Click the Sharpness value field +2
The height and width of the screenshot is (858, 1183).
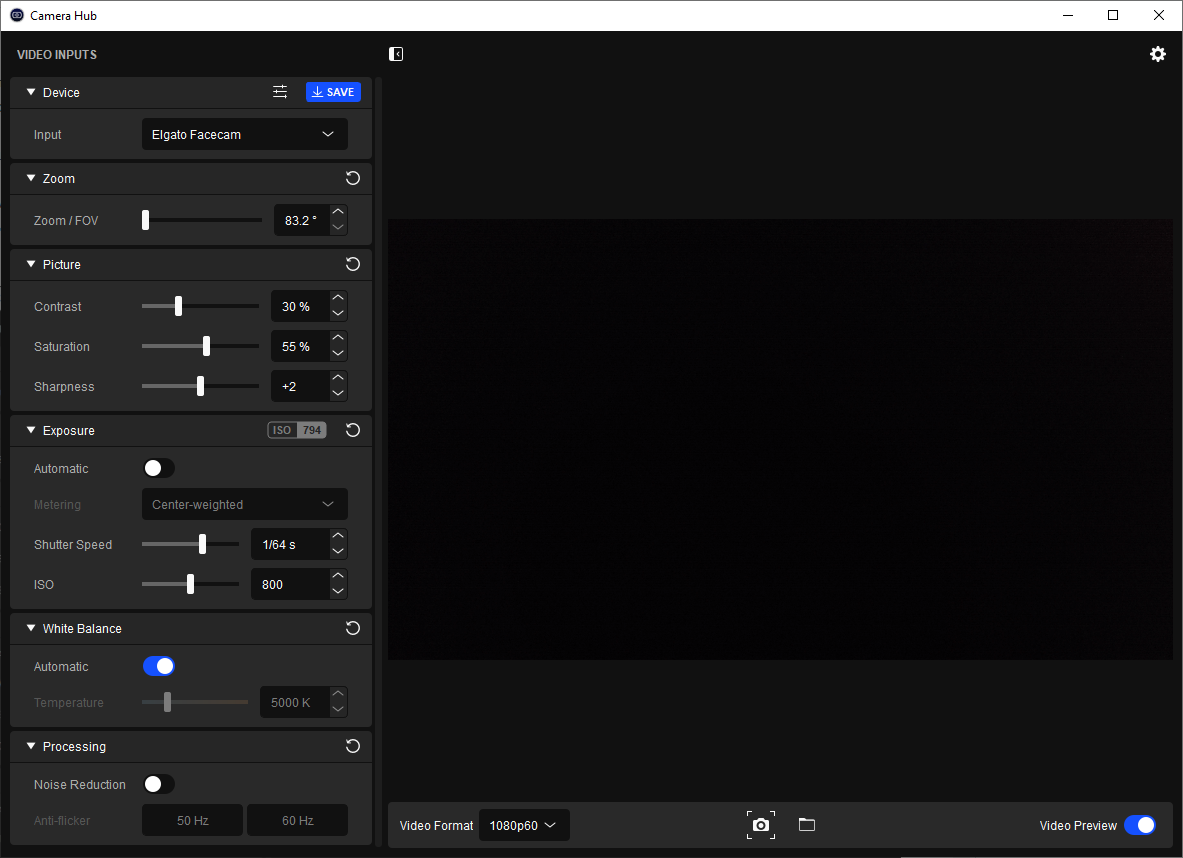[x=300, y=386]
